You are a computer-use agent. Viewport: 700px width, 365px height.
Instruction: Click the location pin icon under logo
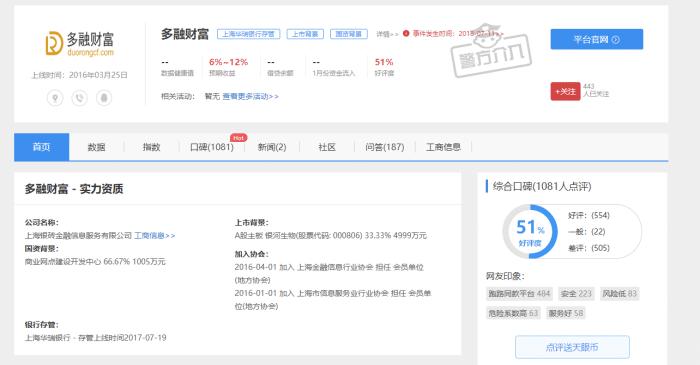point(55,98)
